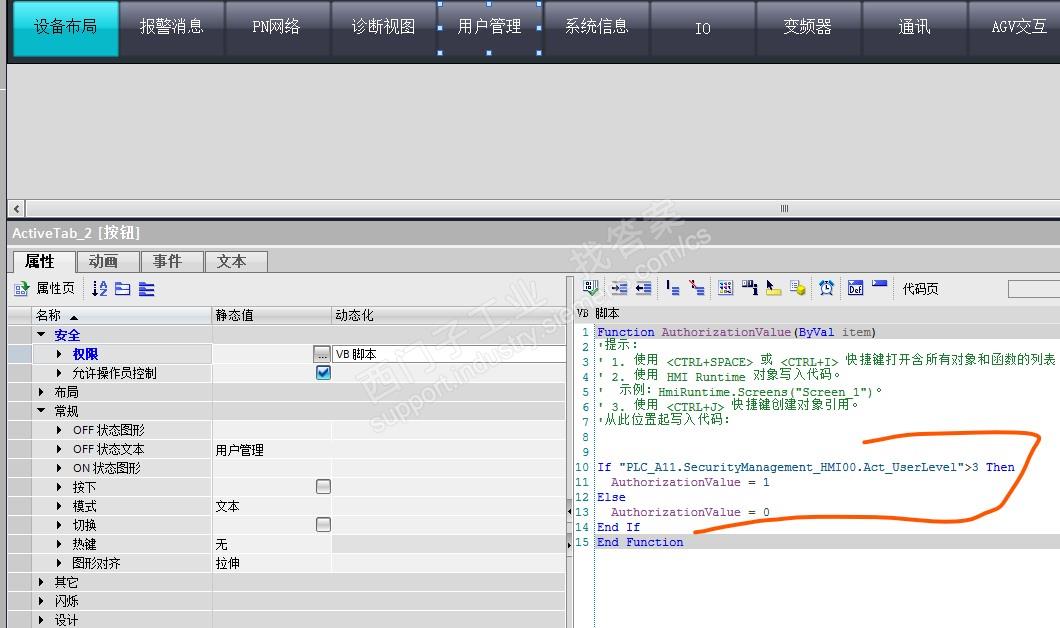Switch to the 动画 tab
This screenshot has width=1060, height=628.
click(107, 262)
